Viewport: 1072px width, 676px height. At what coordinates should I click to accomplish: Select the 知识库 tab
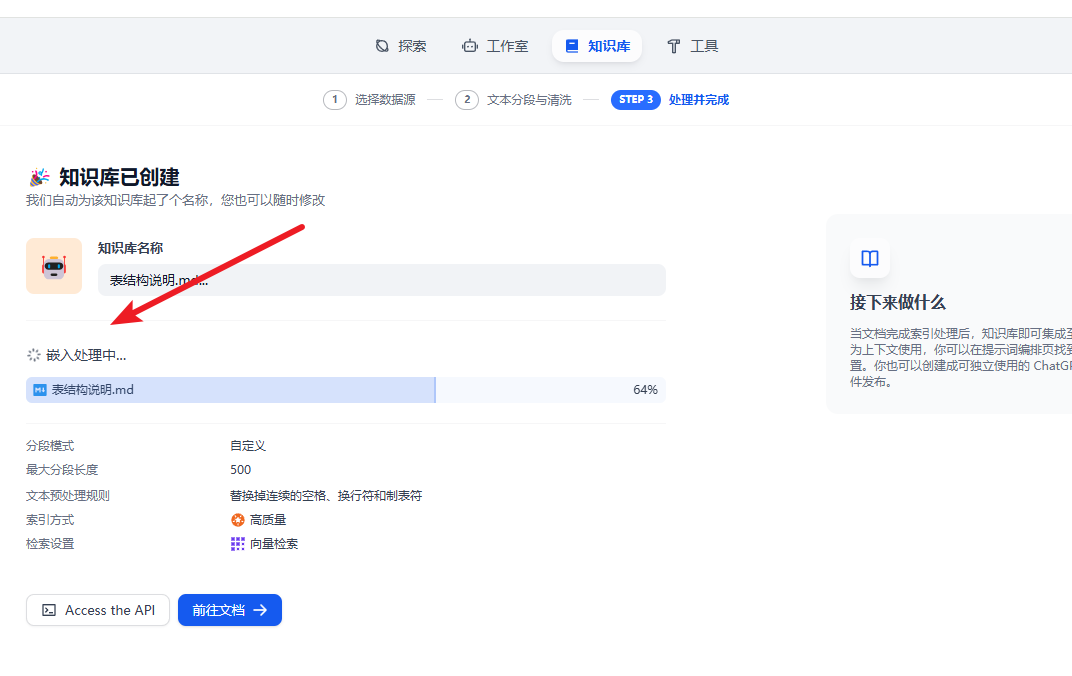tap(597, 46)
